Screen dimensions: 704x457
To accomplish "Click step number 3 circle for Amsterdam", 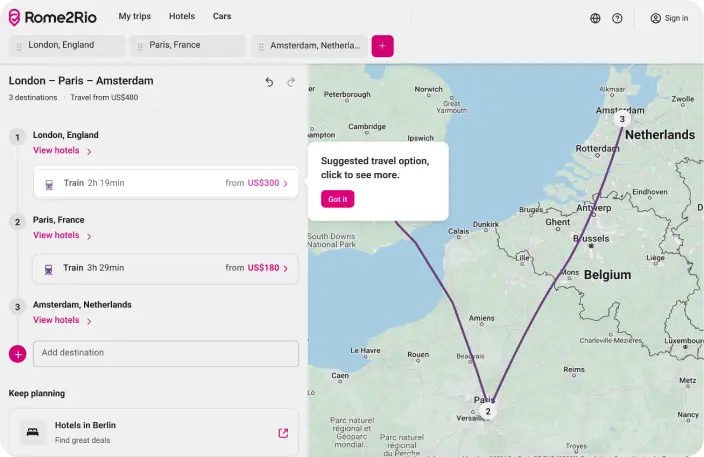I will (18, 307).
